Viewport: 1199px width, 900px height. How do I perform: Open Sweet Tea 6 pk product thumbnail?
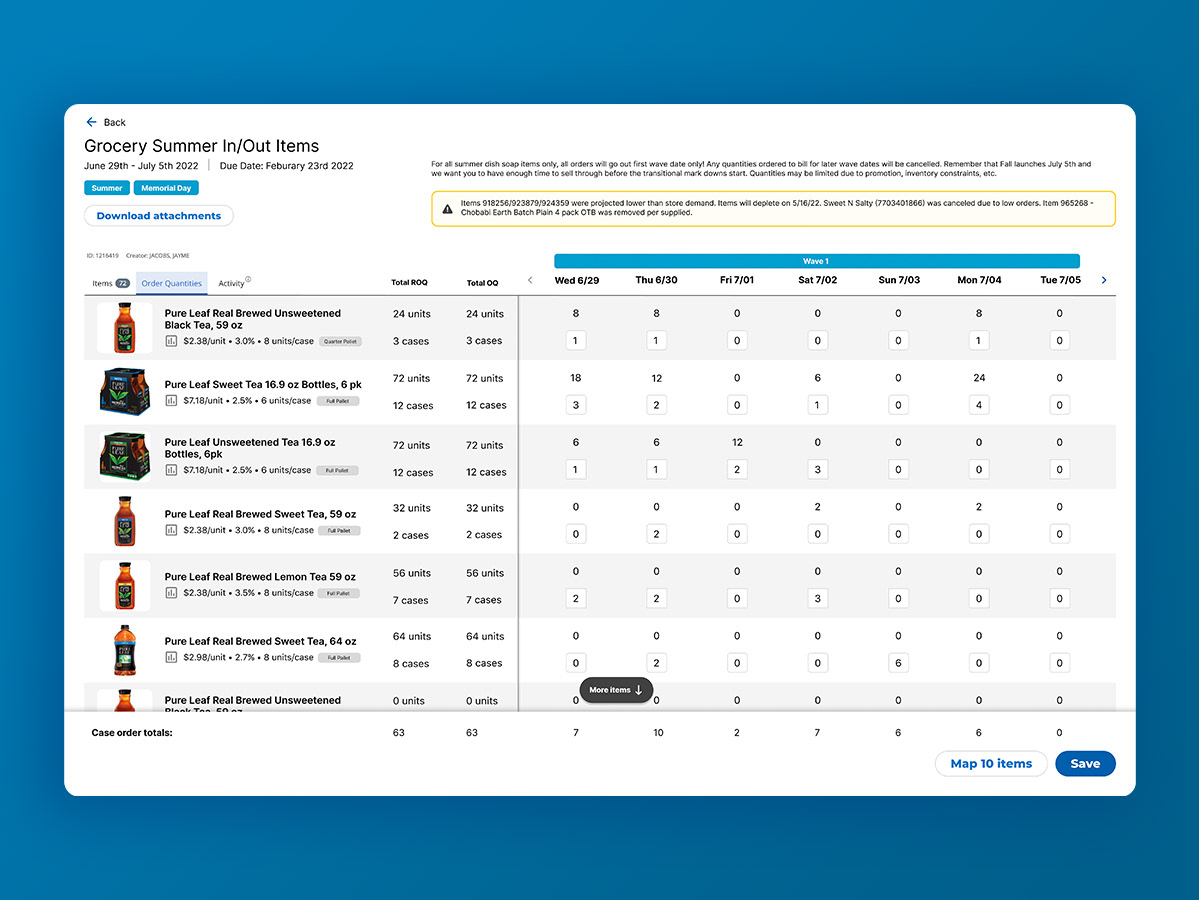(125, 392)
